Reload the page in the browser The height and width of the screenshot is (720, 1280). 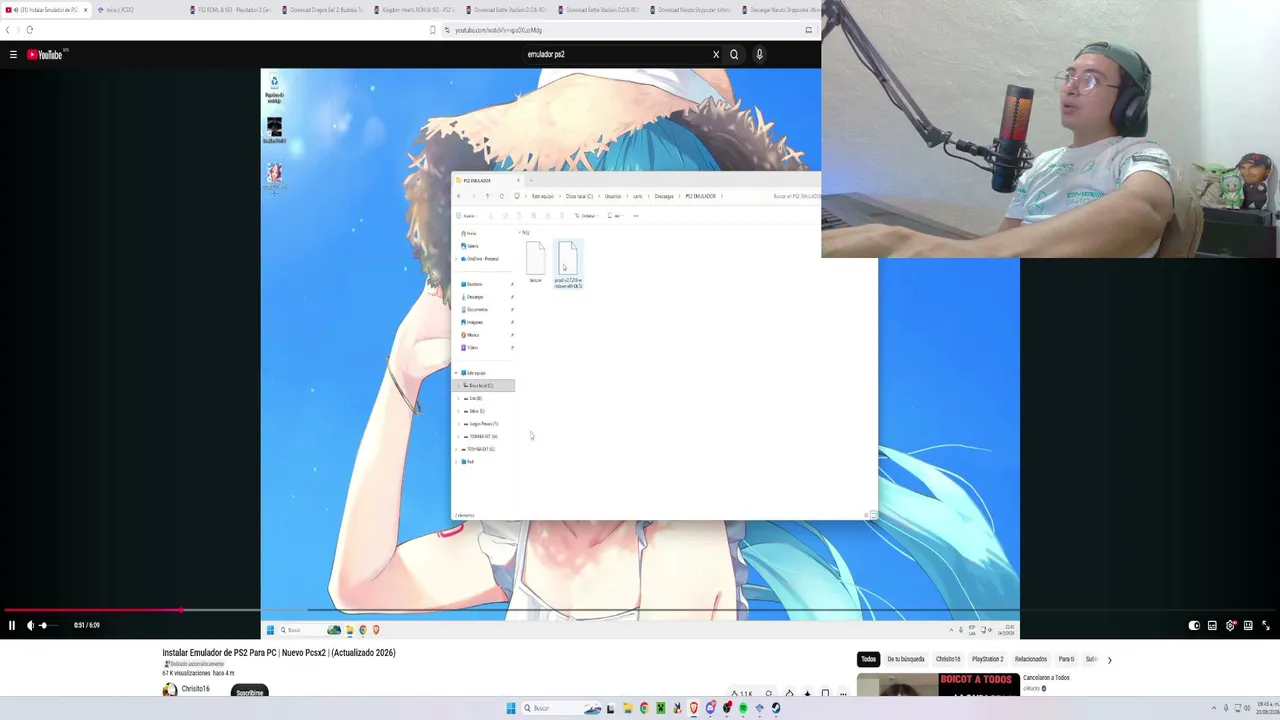point(30,30)
